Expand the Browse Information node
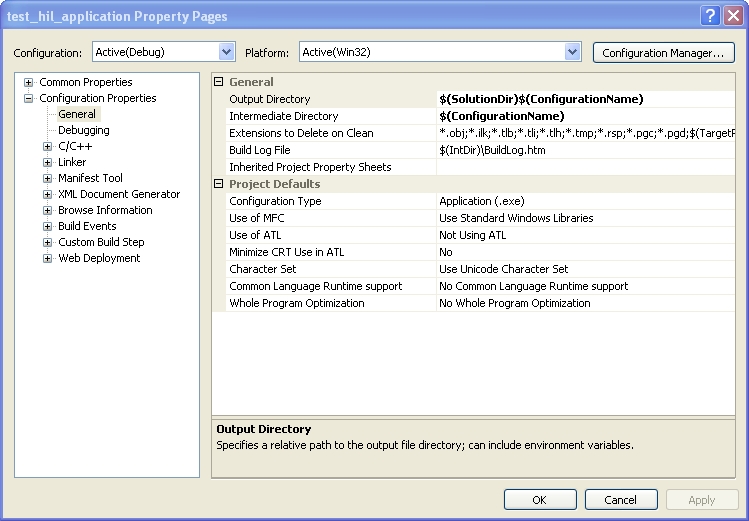The height and width of the screenshot is (521, 749). [47, 210]
